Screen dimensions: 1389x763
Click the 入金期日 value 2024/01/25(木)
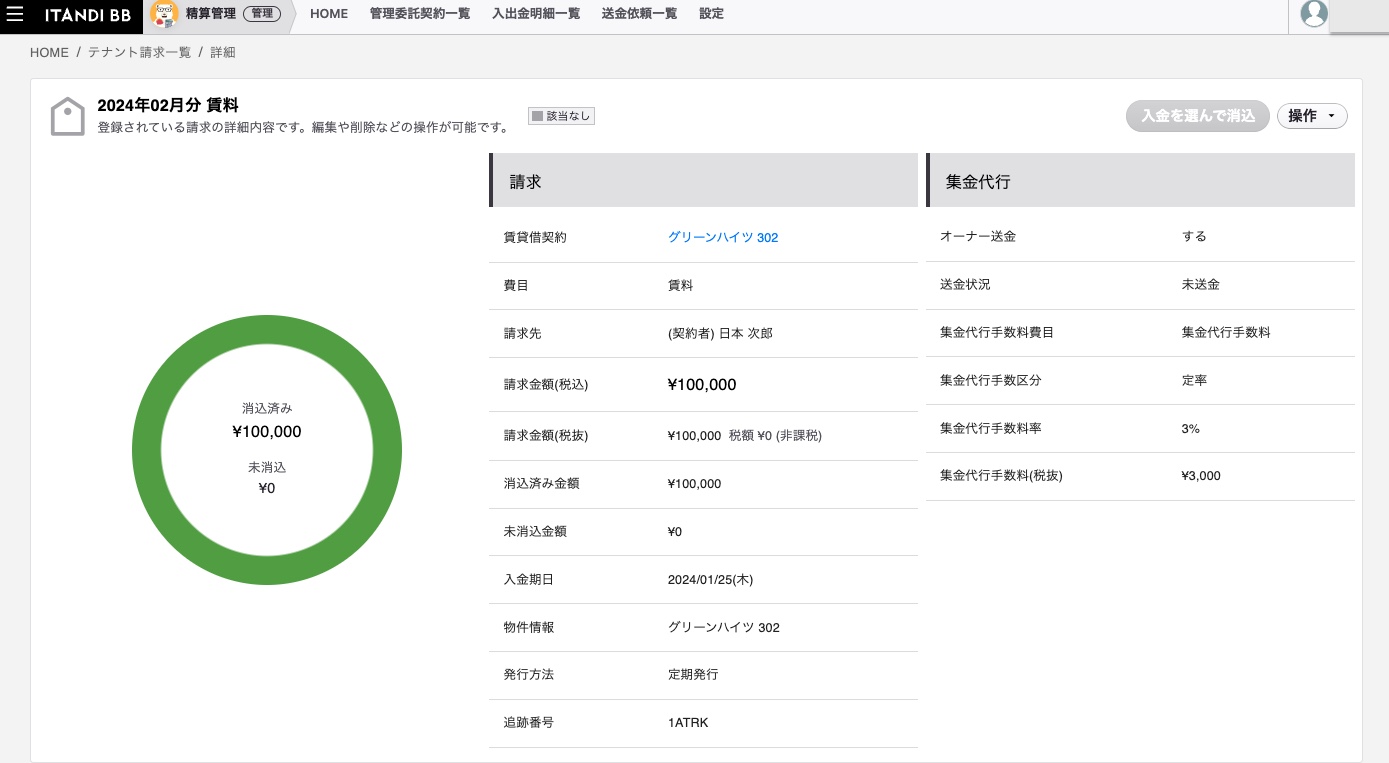[710, 579]
